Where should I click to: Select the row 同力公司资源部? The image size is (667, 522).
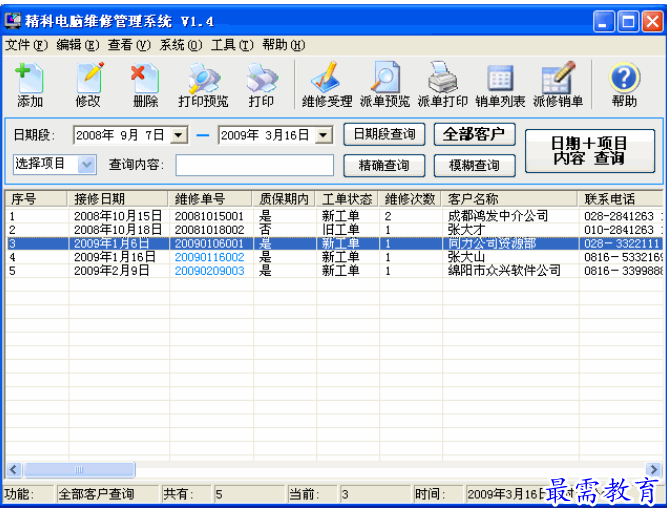pos(334,243)
